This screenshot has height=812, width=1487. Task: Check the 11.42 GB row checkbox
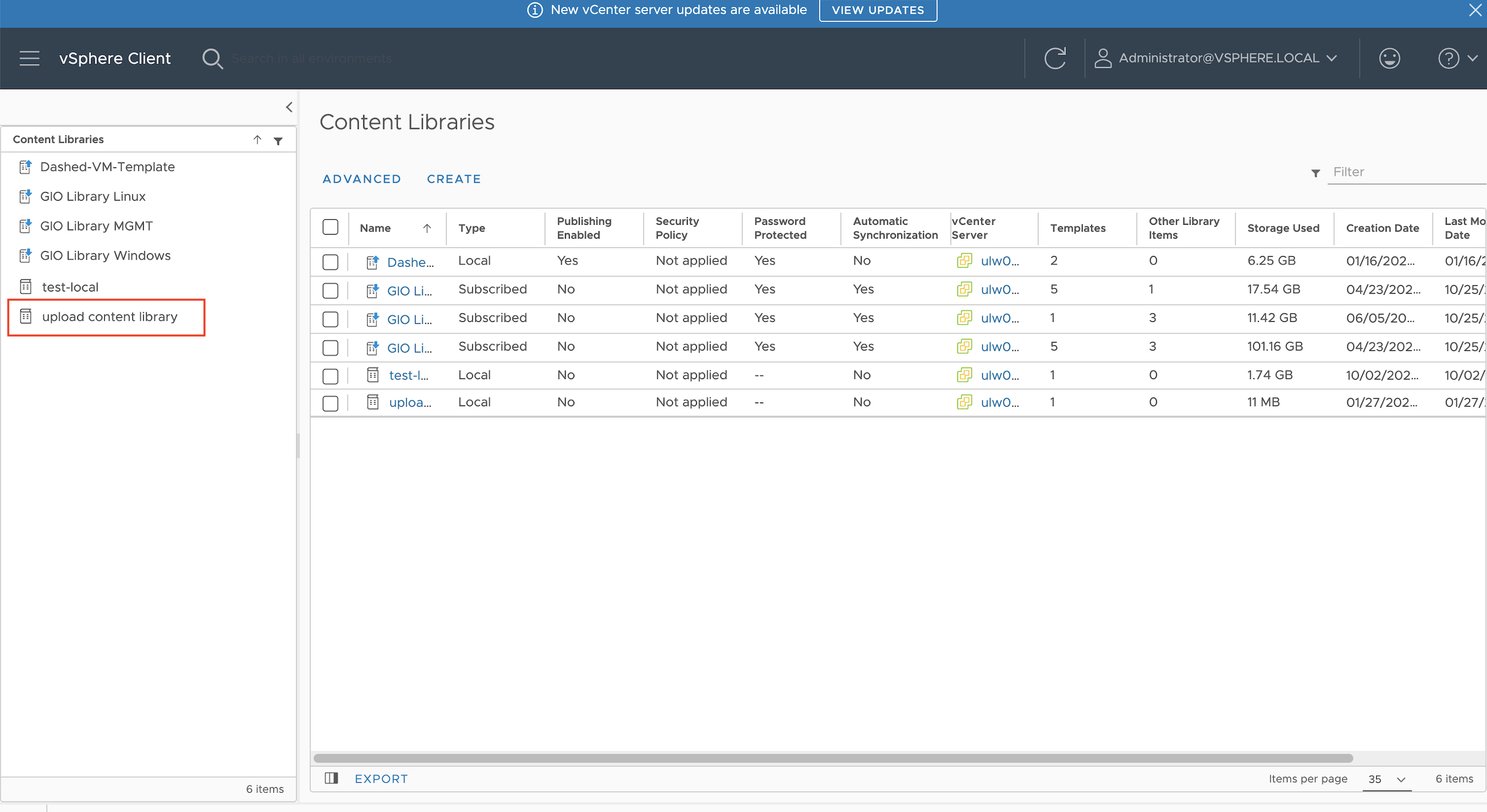[330, 319]
